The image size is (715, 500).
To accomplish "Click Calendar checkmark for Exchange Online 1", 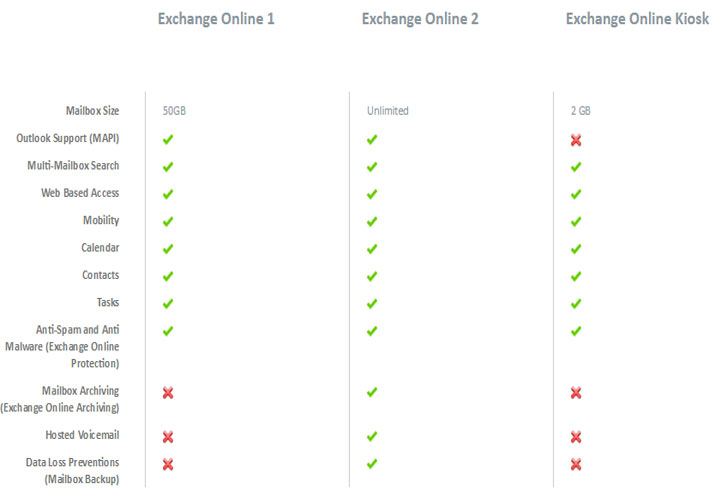I will click(168, 249).
